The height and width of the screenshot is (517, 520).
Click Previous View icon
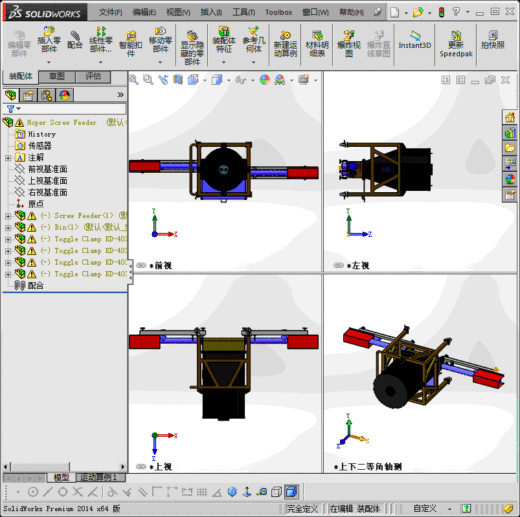[x=163, y=80]
